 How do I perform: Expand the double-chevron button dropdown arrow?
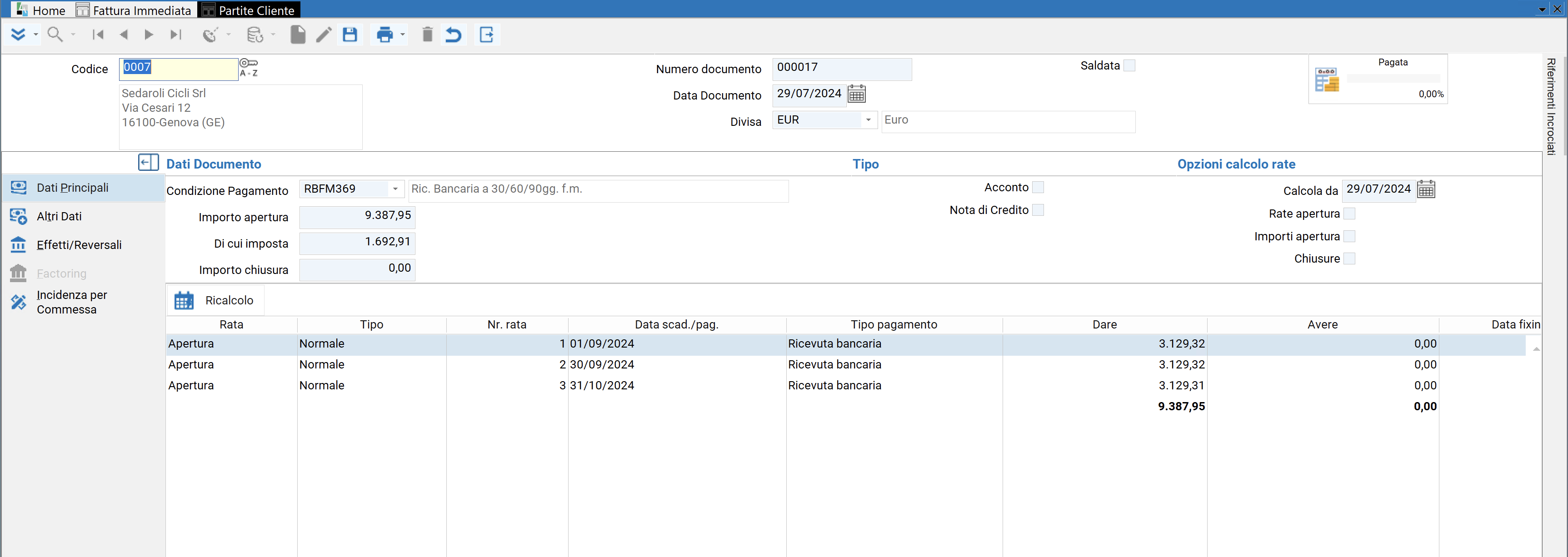(x=36, y=35)
